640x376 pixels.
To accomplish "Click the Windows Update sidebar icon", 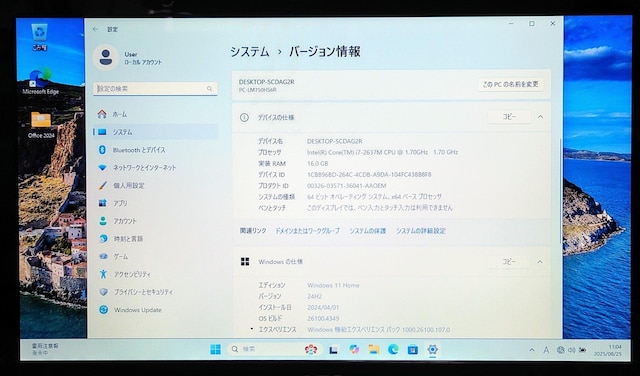I will tap(103, 310).
